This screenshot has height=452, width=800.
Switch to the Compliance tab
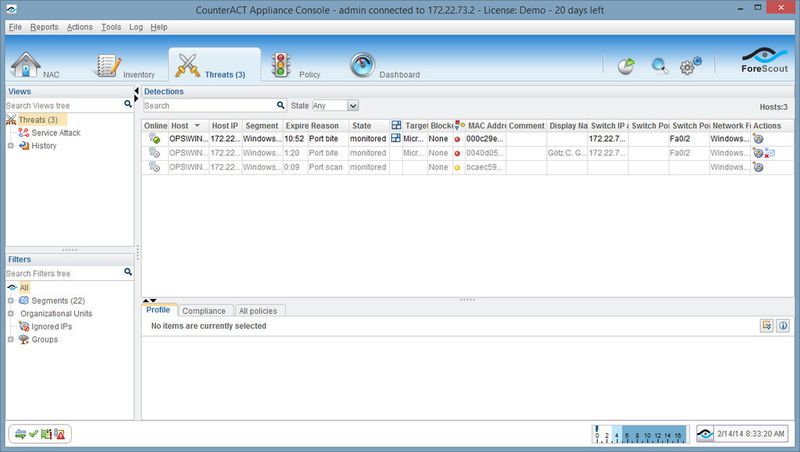[204, 311]
